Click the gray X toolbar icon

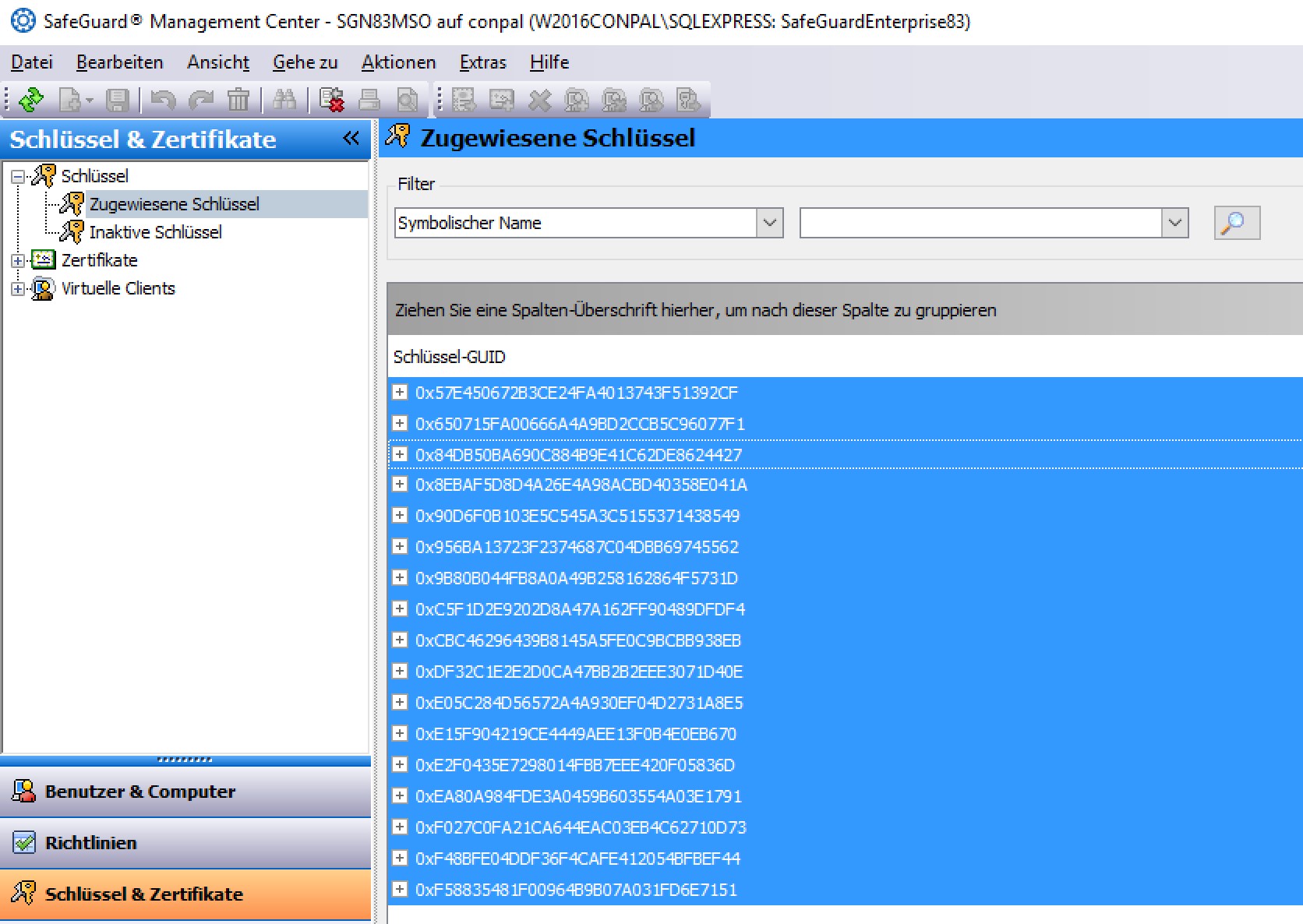[539, 100]
